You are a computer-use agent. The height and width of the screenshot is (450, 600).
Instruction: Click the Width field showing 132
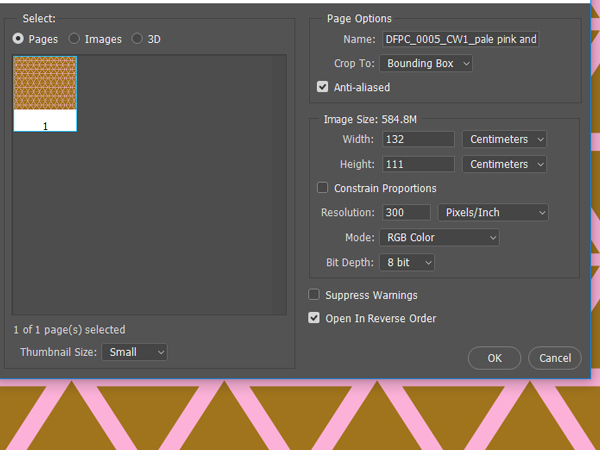click(x=418, y=139)
